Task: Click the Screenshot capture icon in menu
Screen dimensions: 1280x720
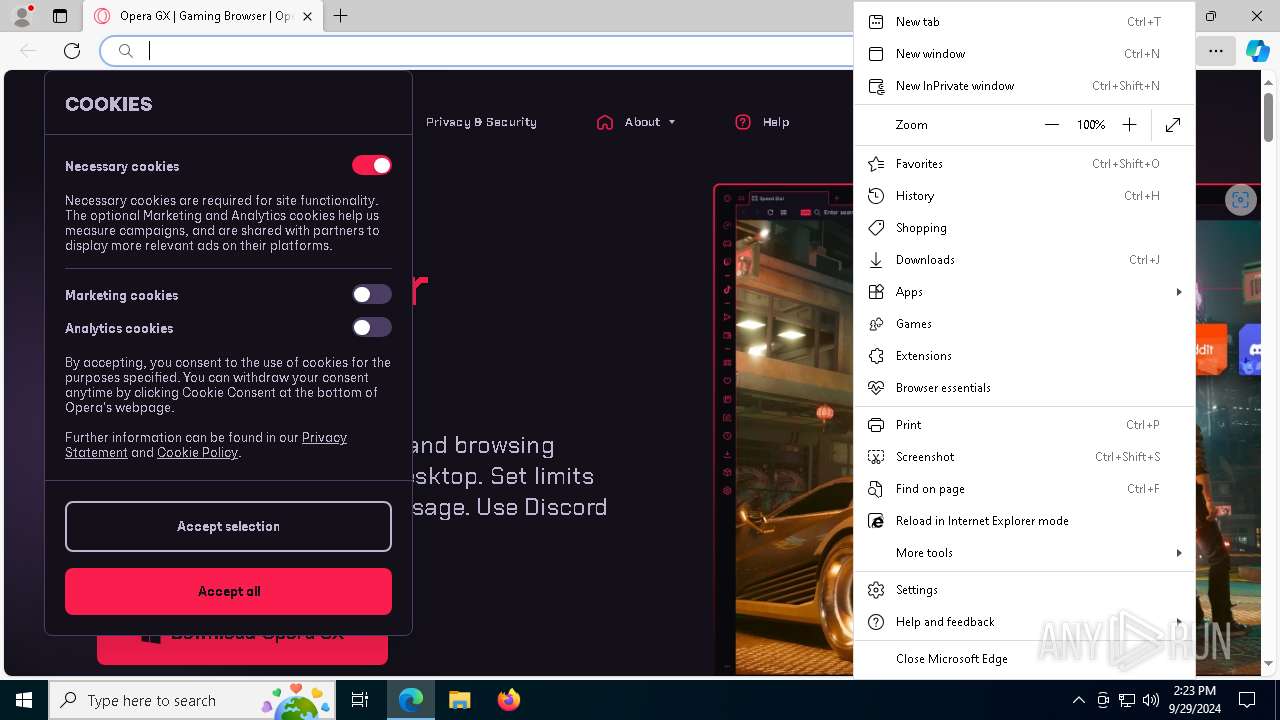Action: (x=876, y=457)
